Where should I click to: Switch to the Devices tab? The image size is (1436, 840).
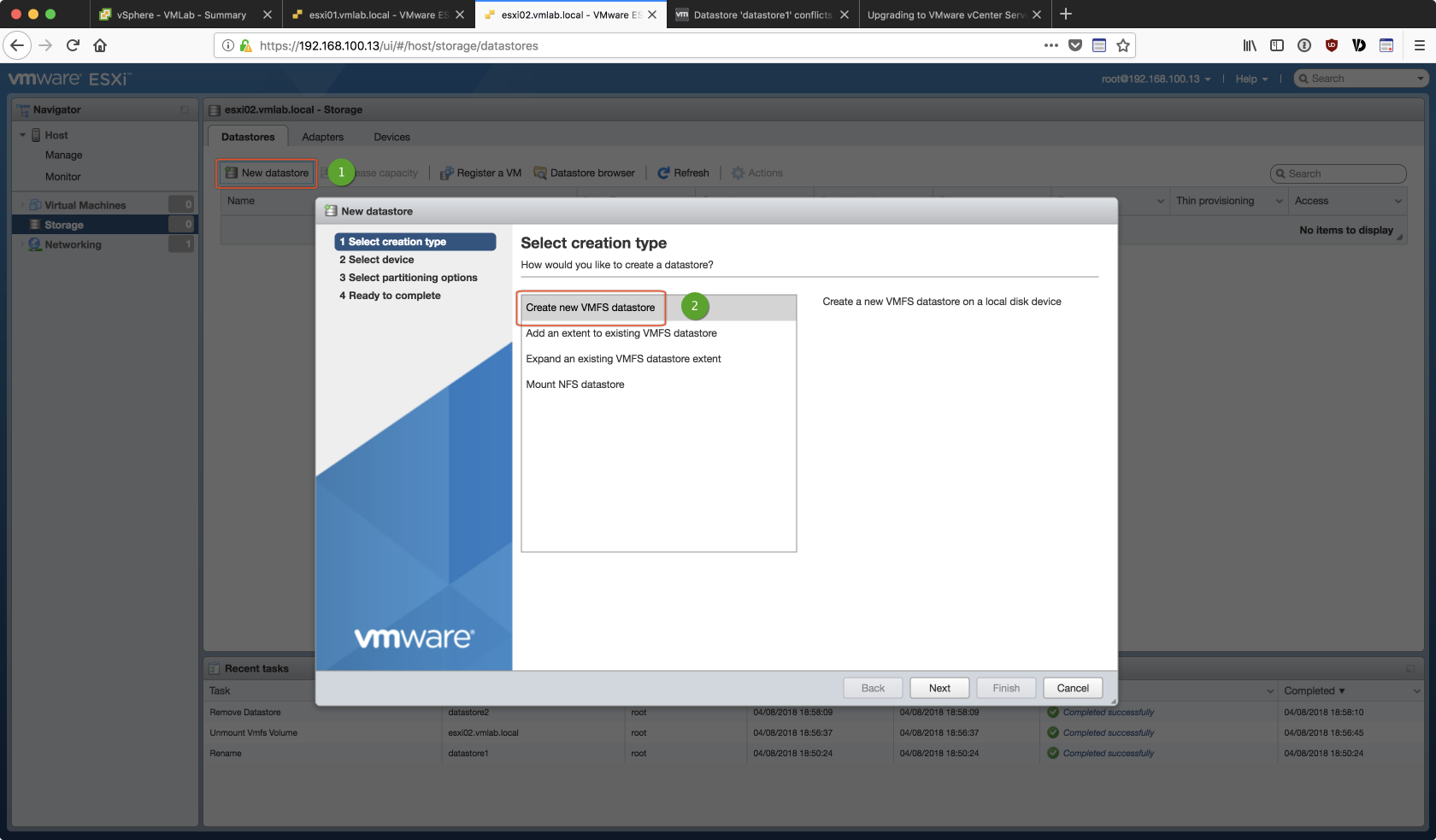point(391,137)
